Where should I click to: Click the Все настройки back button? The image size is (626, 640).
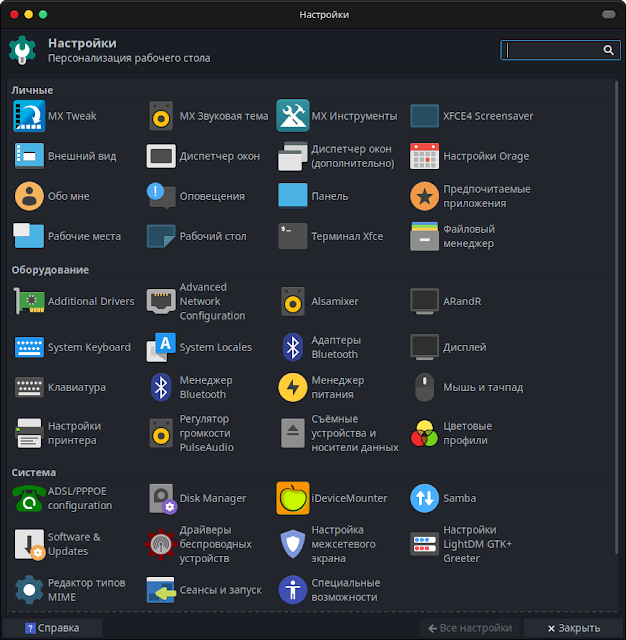(470, 628)
